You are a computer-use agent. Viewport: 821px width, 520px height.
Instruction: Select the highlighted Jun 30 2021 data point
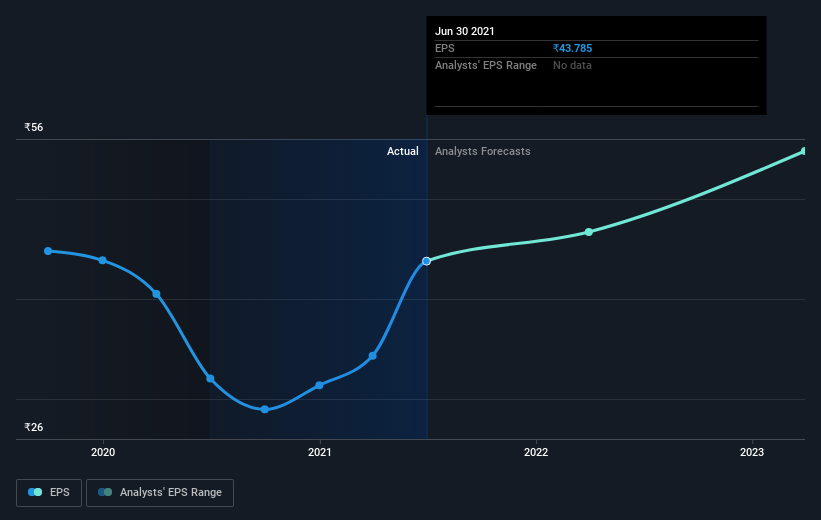(427, 261)
